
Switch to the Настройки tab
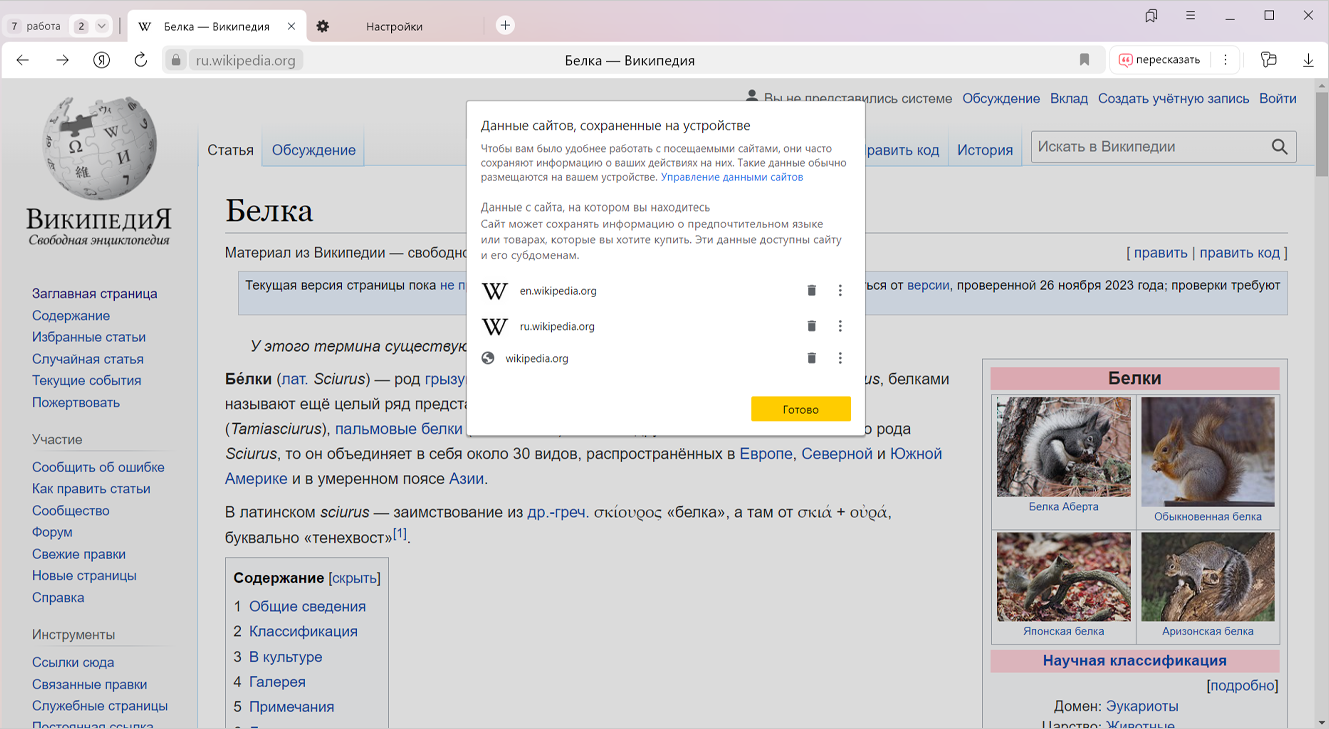pyautogui.click(x=394, y=27)
